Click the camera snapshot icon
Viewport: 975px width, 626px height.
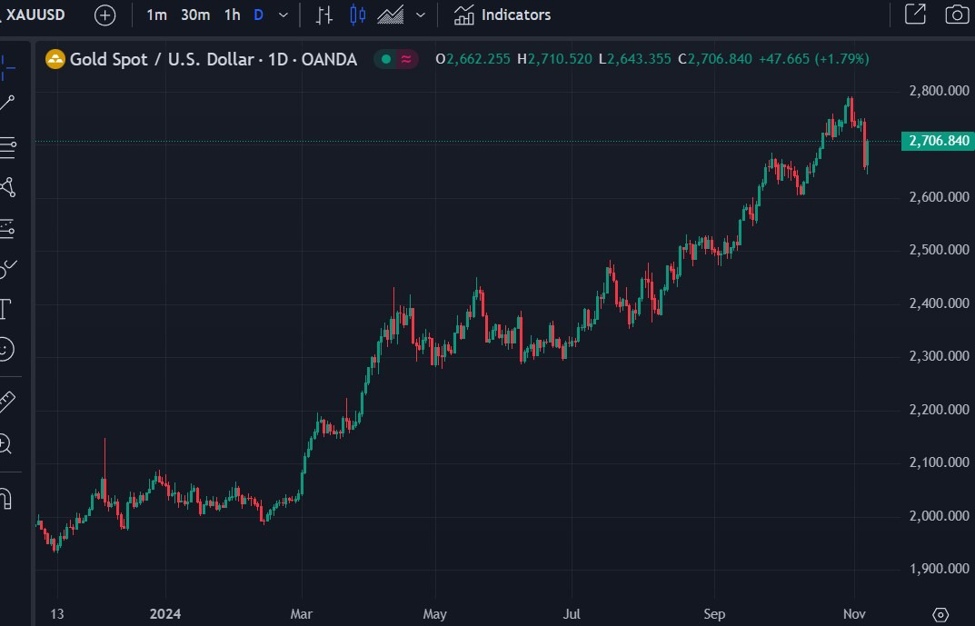click(957, 15)
